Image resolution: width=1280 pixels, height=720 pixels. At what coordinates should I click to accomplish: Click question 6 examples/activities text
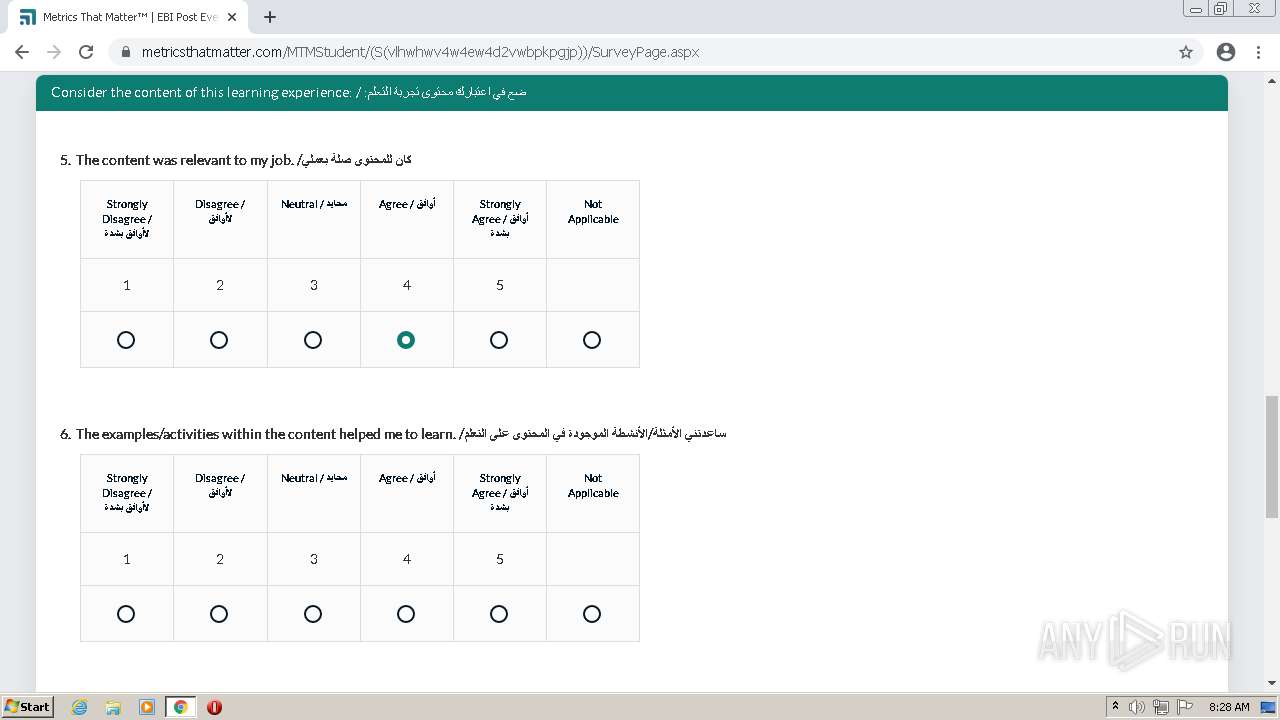(x=393, y=434)
